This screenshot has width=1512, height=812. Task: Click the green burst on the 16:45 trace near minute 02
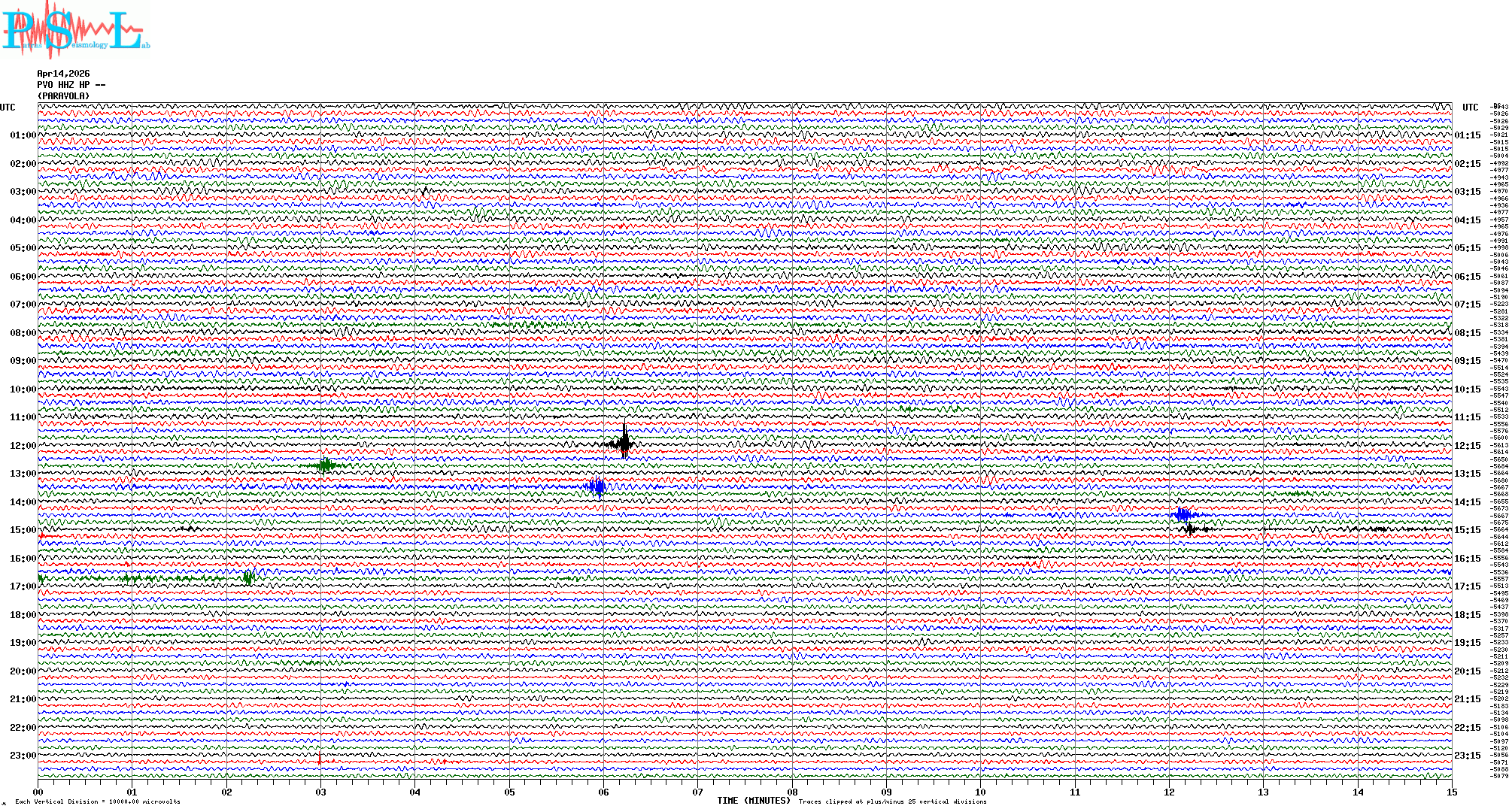pos(249,577)
